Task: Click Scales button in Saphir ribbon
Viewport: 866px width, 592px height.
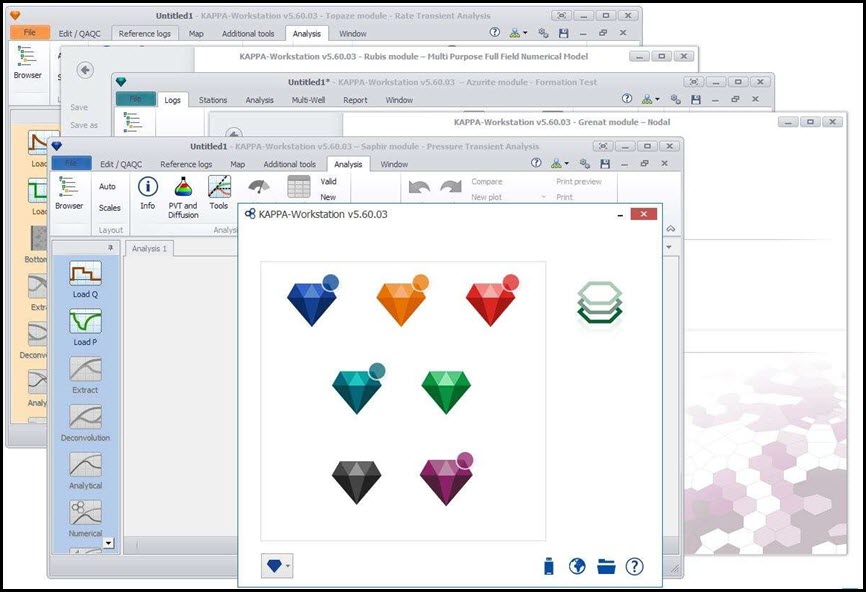Action: [109, 208]
